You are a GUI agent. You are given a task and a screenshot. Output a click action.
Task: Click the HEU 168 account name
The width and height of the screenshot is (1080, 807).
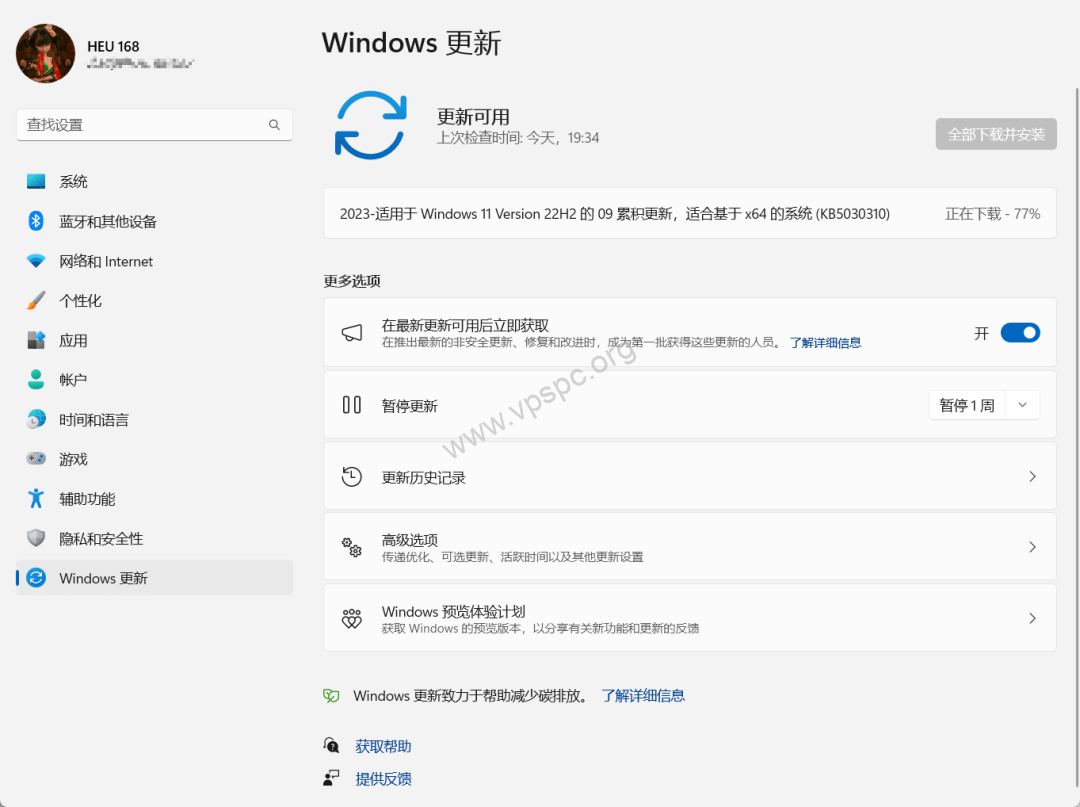coord(113,46)
